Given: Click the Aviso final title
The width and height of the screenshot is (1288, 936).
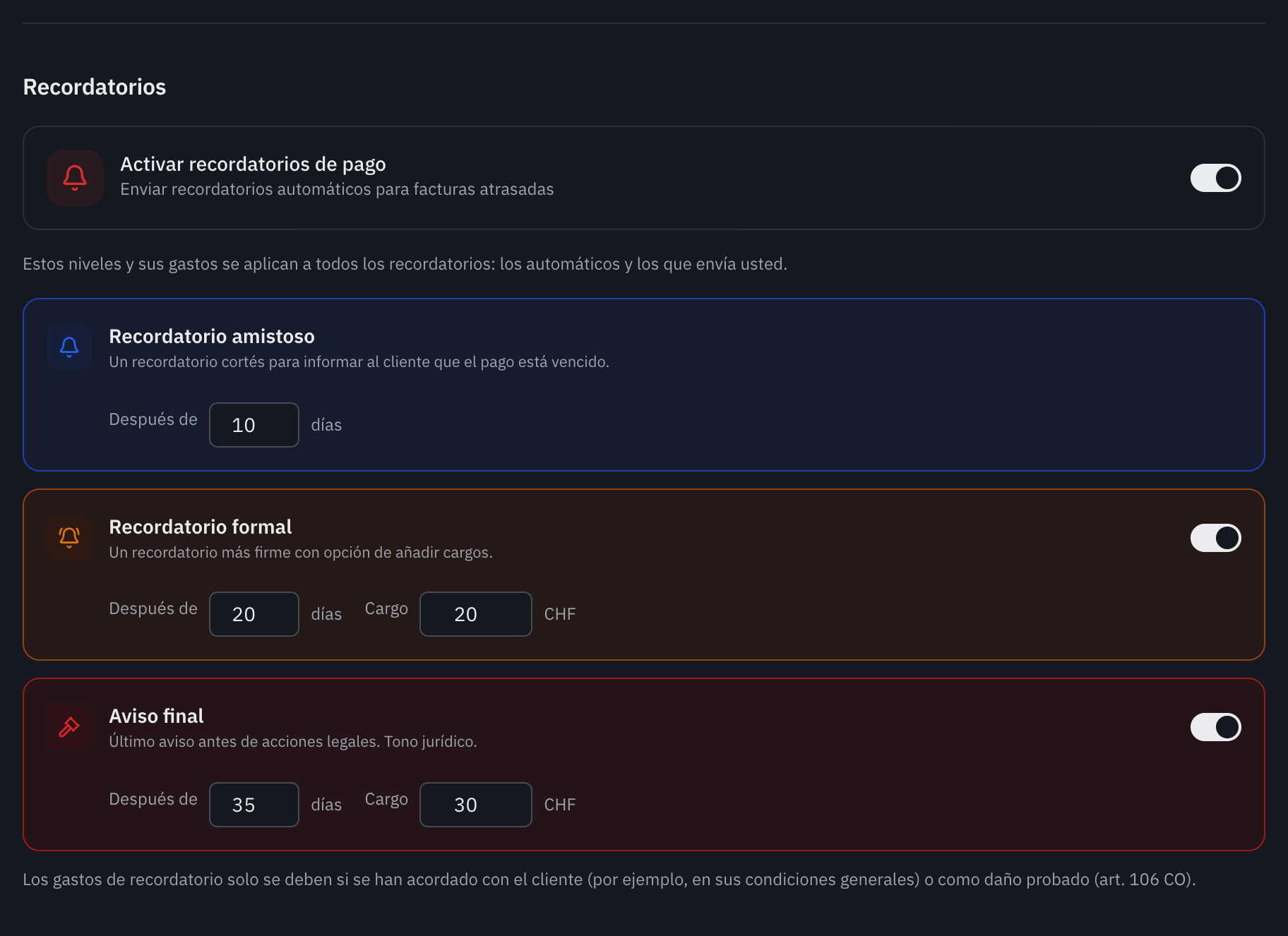Looking at the screenshot, I should click(x=156, y=716).
